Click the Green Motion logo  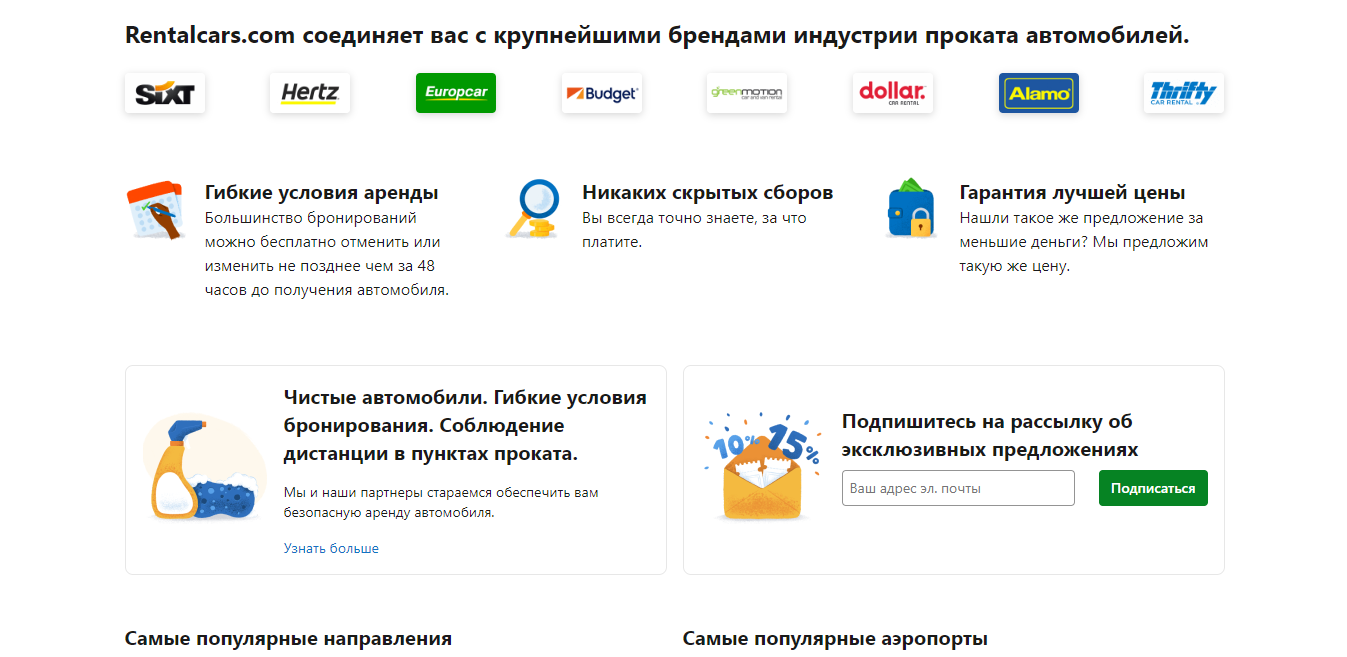click(747, 93)
